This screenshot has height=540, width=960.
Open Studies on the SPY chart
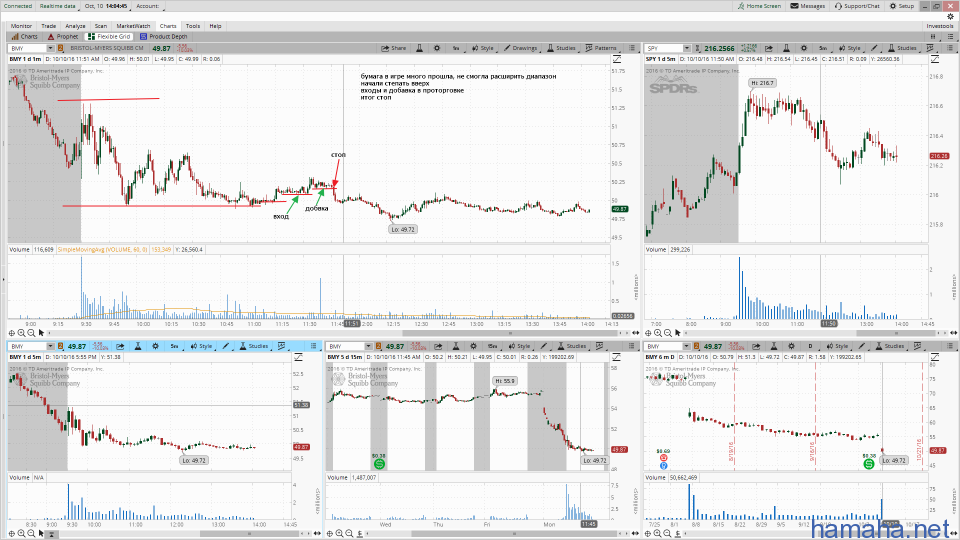(902, 48)
